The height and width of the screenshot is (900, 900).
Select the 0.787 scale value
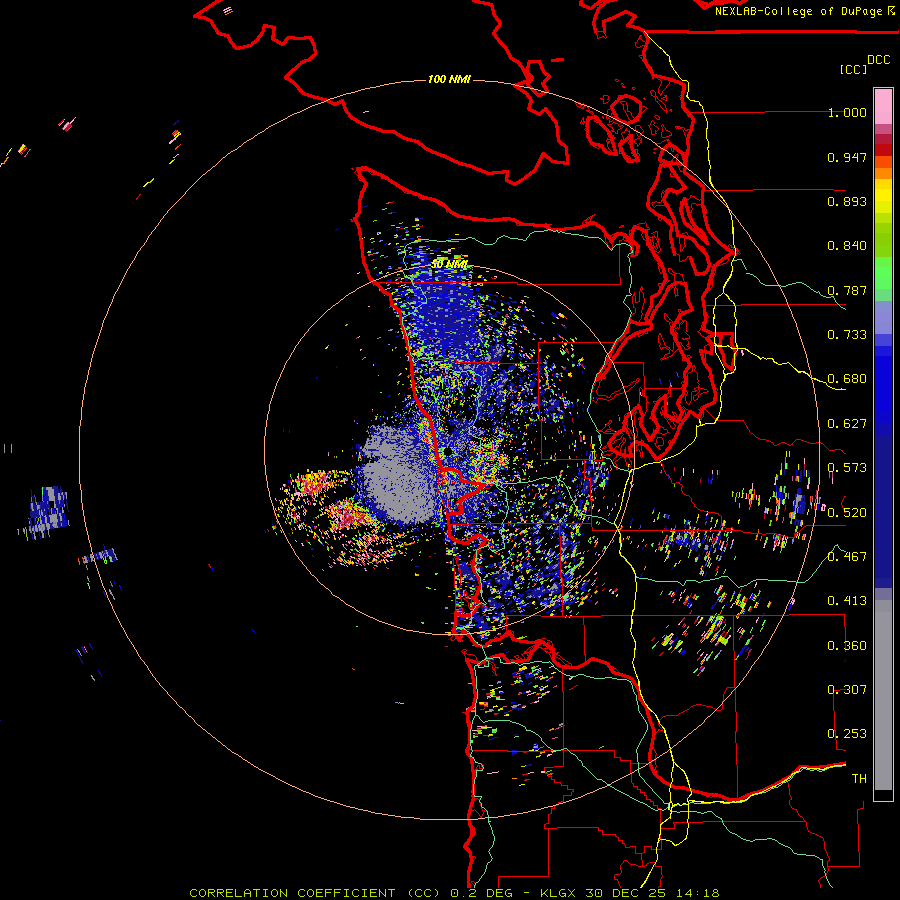pyautogui.click(x=847, y=290)
